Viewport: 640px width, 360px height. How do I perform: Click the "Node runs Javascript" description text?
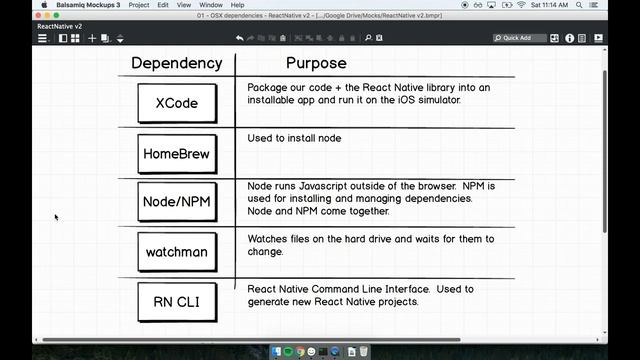click(371, 198)
